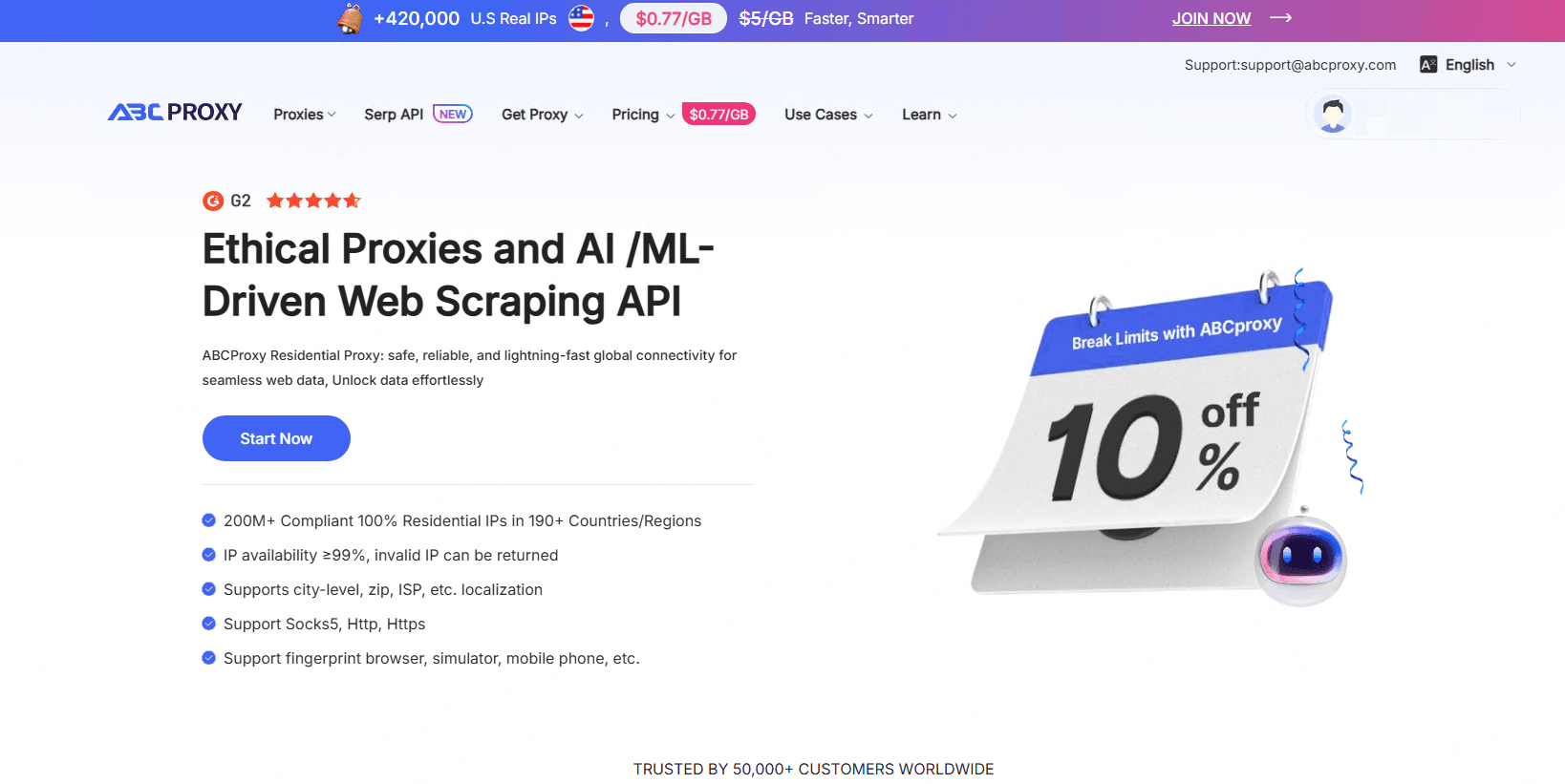
Task: Click the 'Ethical Proxies and AI /ML-' headline
Action: (459, 249)
